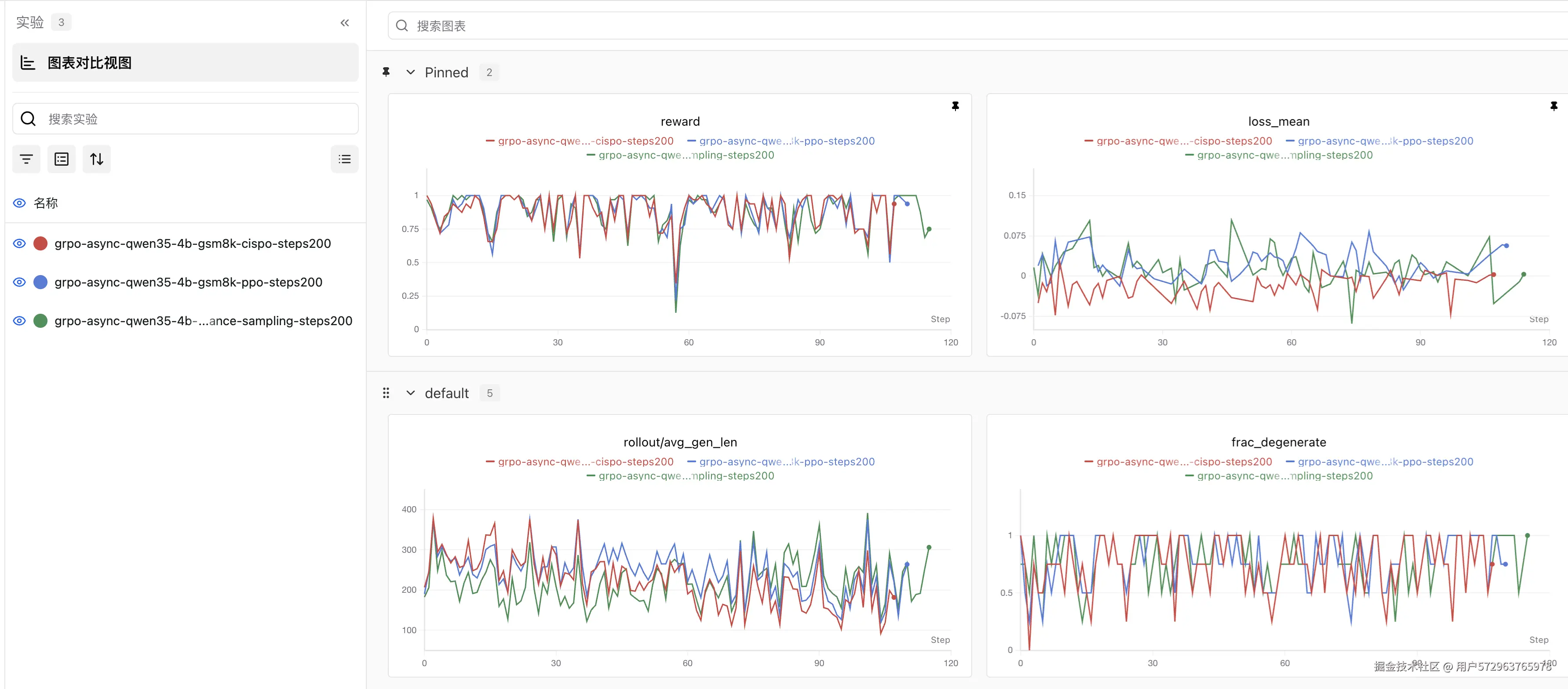Toggle ppo-steps200 legend in rollout/avg_gen_len chart
This screenshot has width=1568, height=689.
781,461
